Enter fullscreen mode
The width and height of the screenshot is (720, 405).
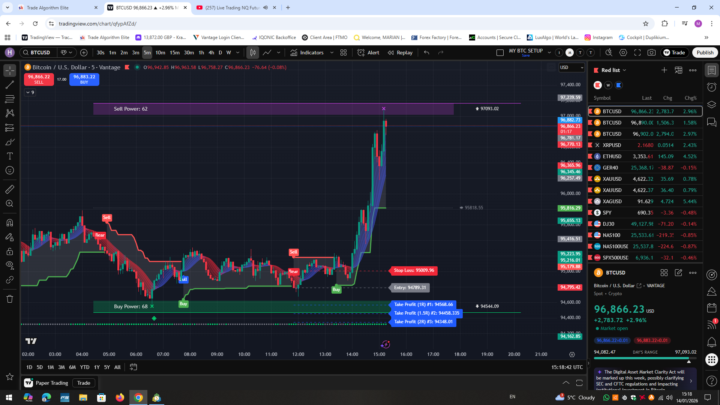coord(637,53)
